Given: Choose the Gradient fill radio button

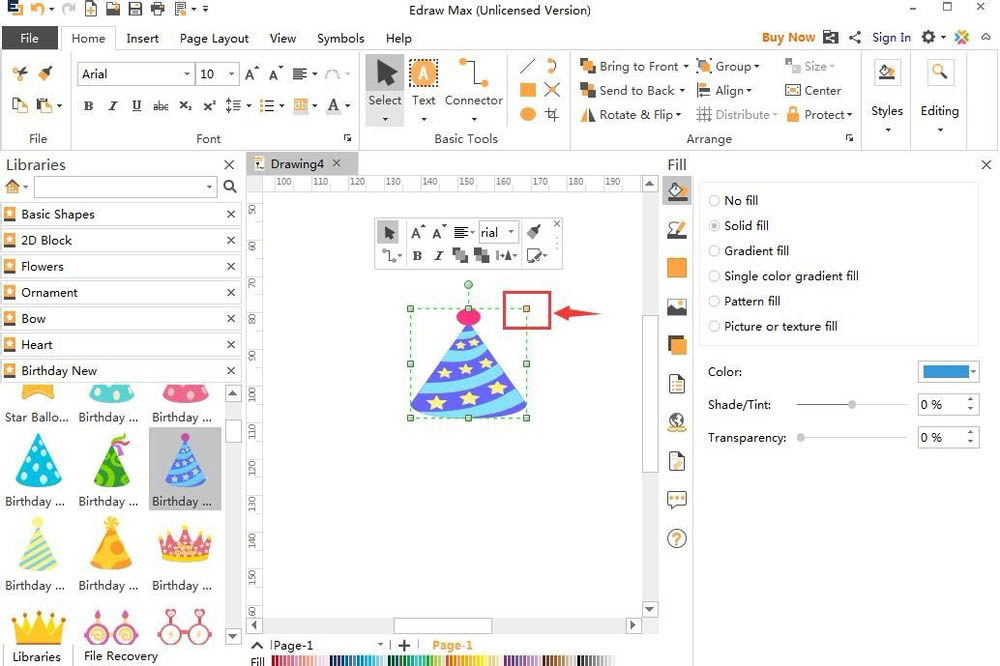Looking at the screenshot, I should (714, 251).
